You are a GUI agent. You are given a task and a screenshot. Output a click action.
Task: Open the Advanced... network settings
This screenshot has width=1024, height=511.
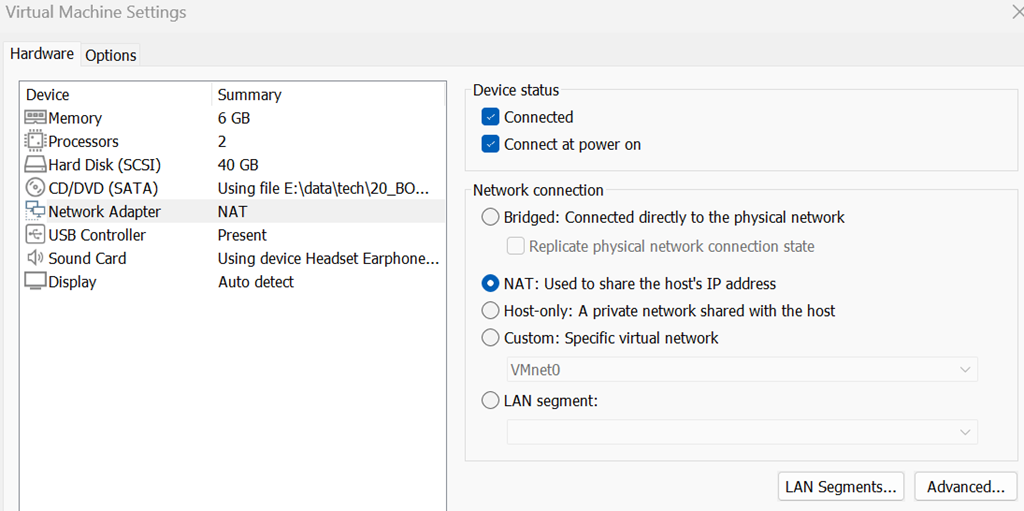coord(965,487)
